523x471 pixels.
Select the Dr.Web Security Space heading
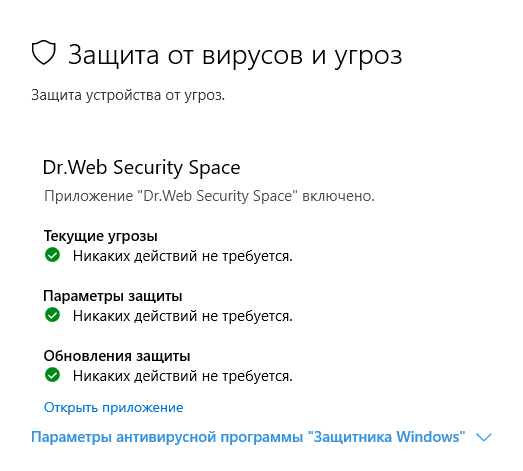pos(141,167)
